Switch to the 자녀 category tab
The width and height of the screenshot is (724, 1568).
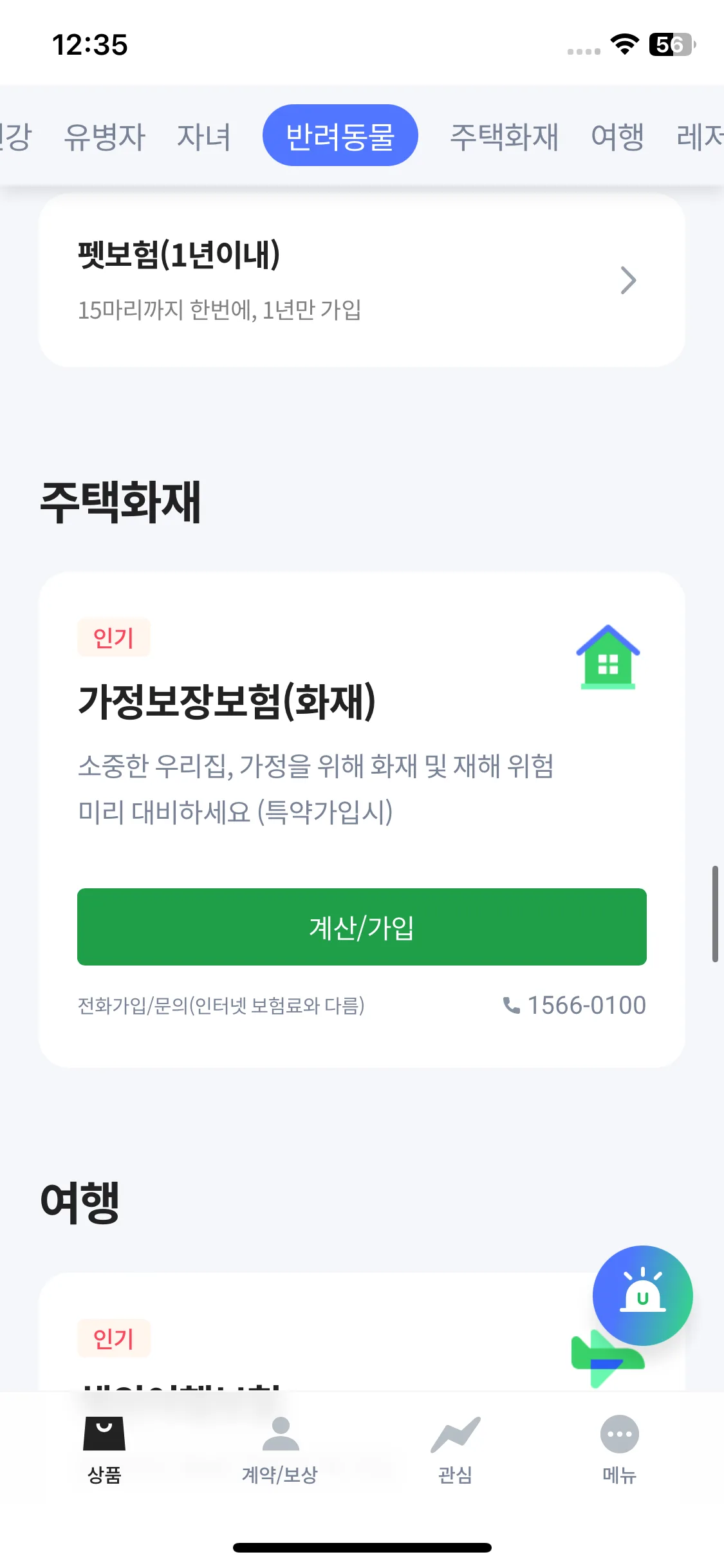click(x=204, y=136)
